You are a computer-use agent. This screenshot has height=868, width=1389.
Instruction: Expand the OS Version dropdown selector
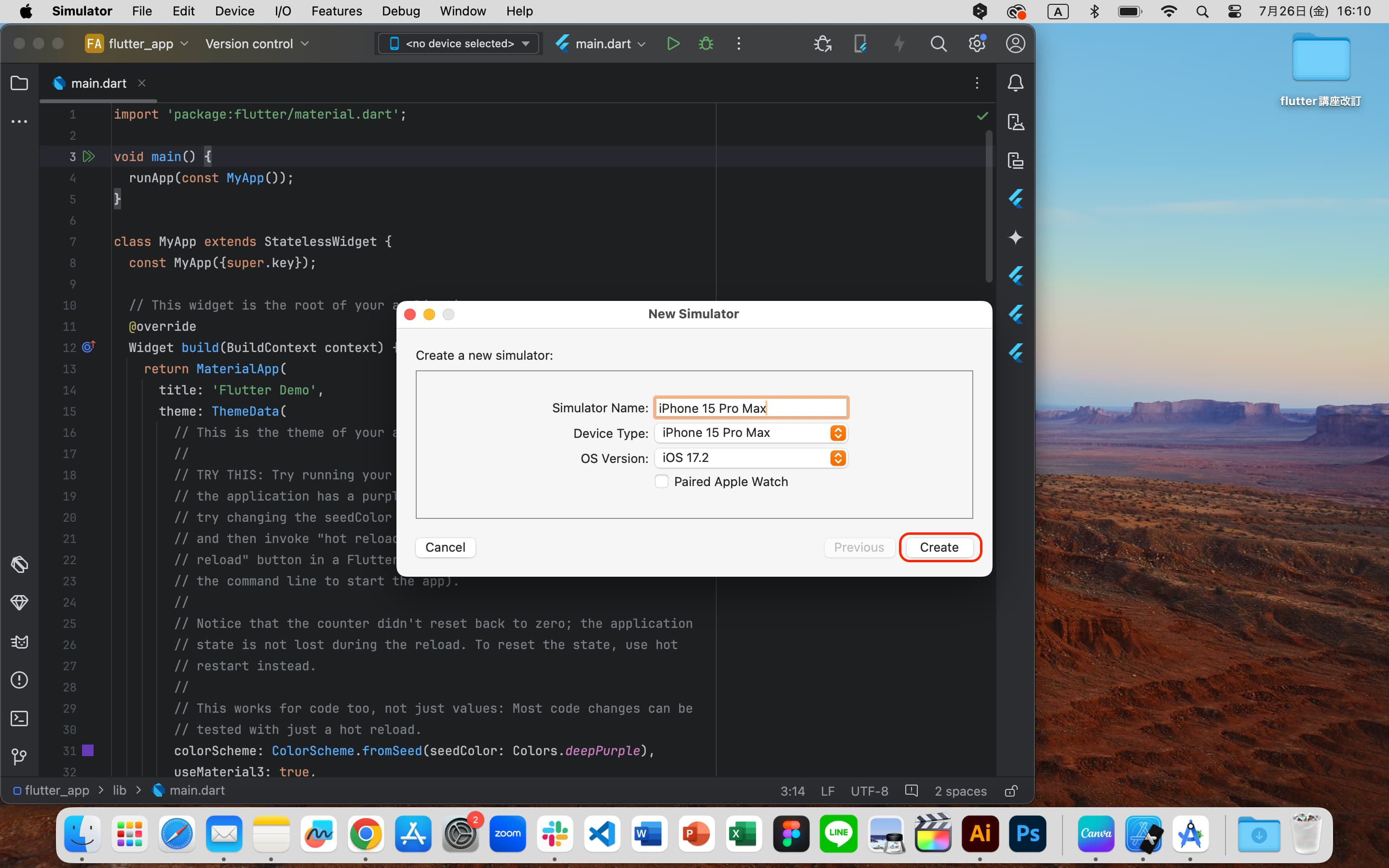coord(839,457)
